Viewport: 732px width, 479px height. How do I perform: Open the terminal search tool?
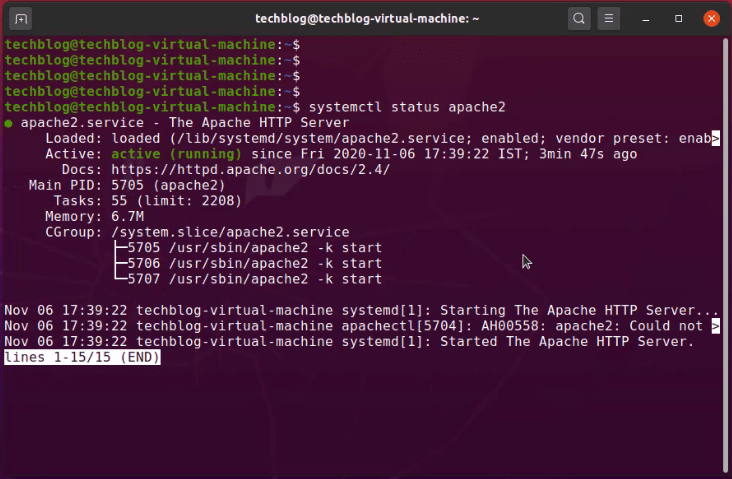tap(579, 19)
